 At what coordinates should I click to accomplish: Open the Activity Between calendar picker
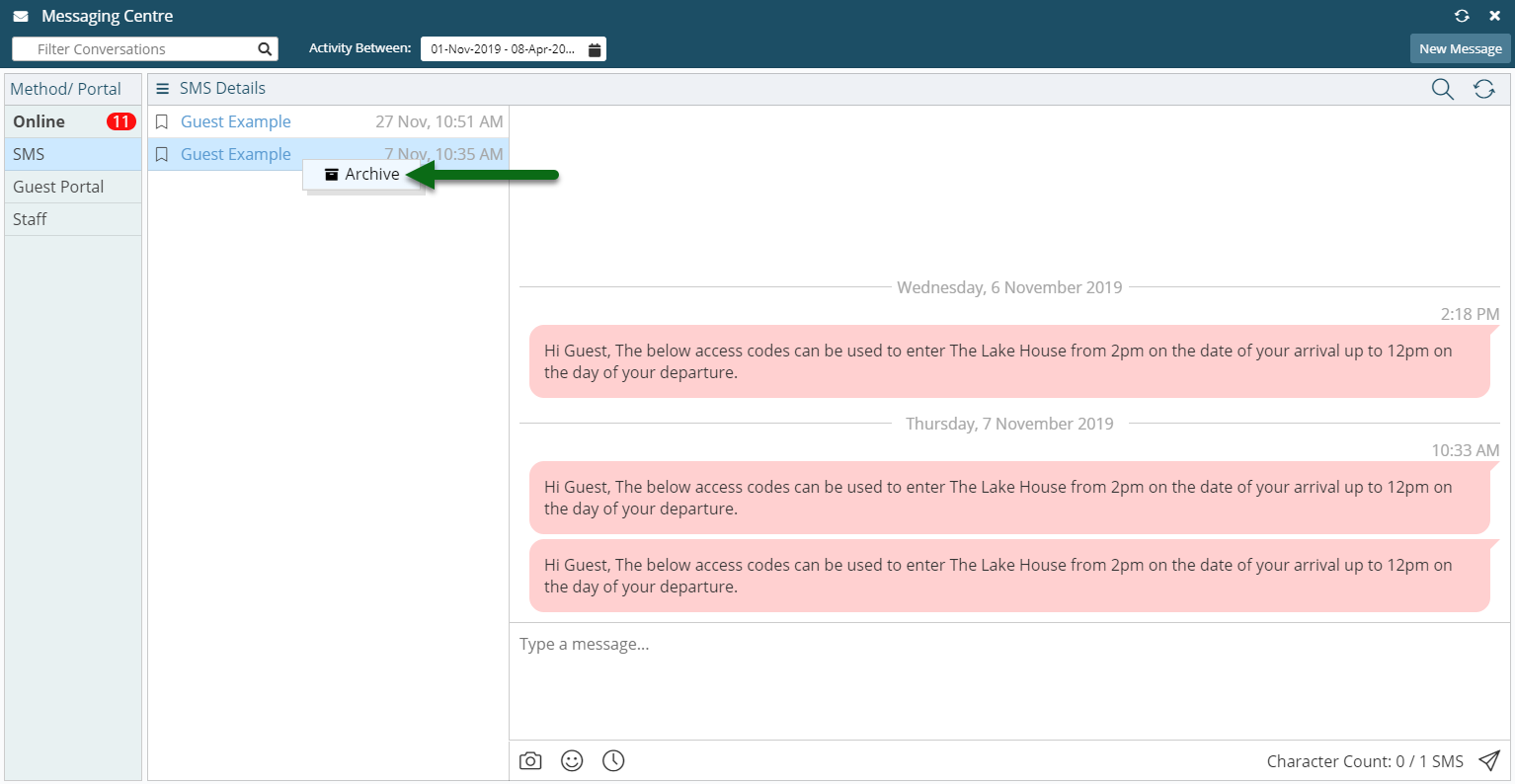pos(595,49)
